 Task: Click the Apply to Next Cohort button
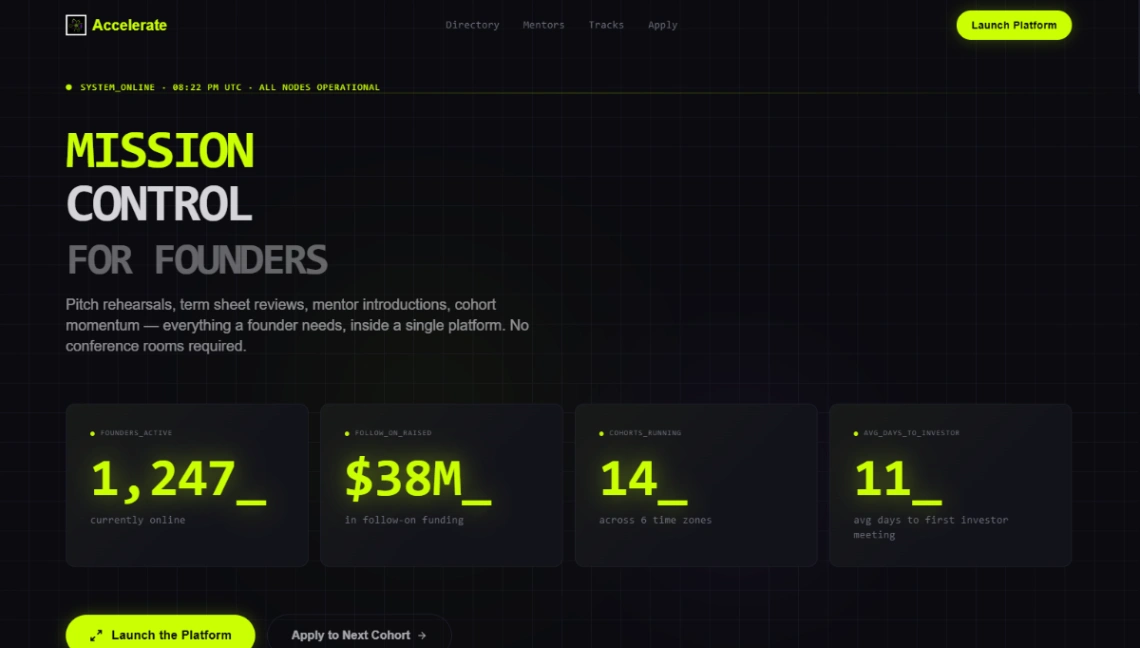[x=359, y=634]
